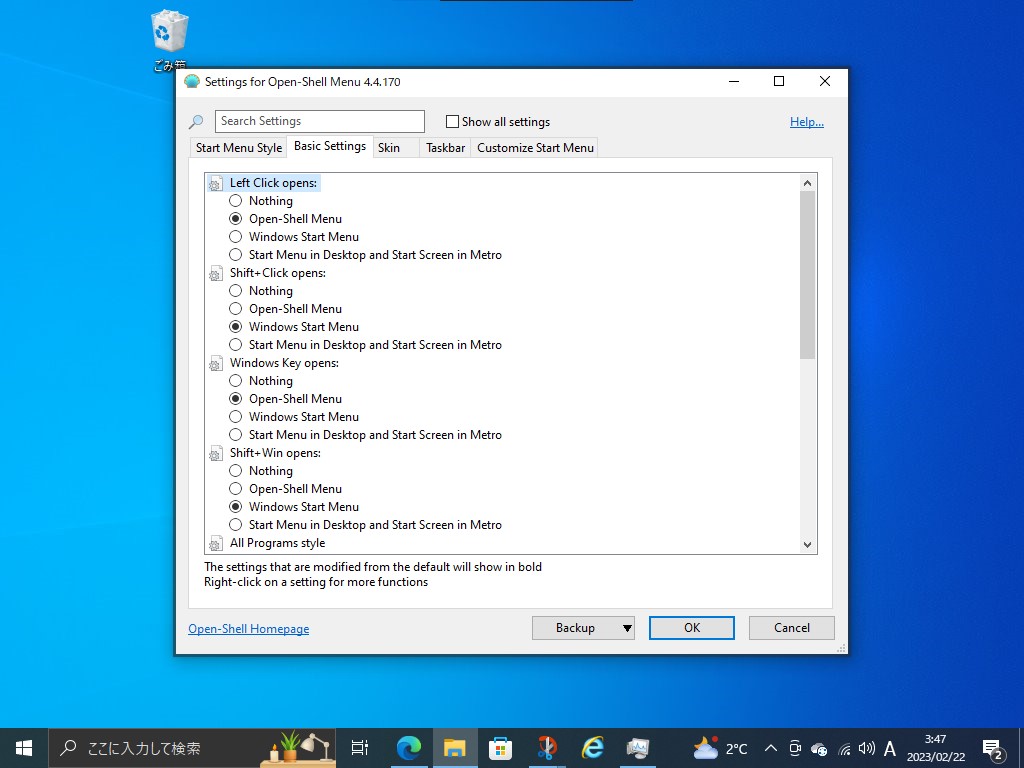Select Nothing under Shift+Click opens
Viewport: 1024px width, 768px height.
pos(236,291)
